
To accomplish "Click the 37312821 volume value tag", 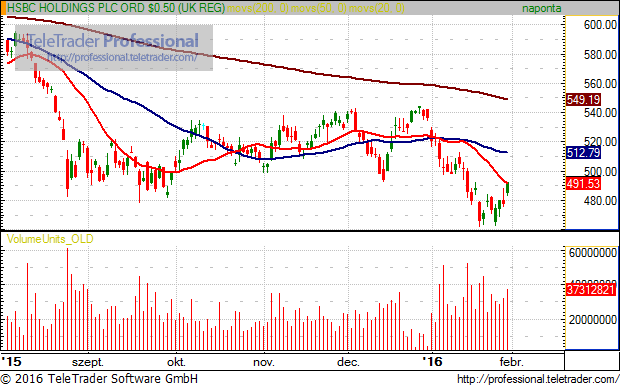I will click(591, 290).
